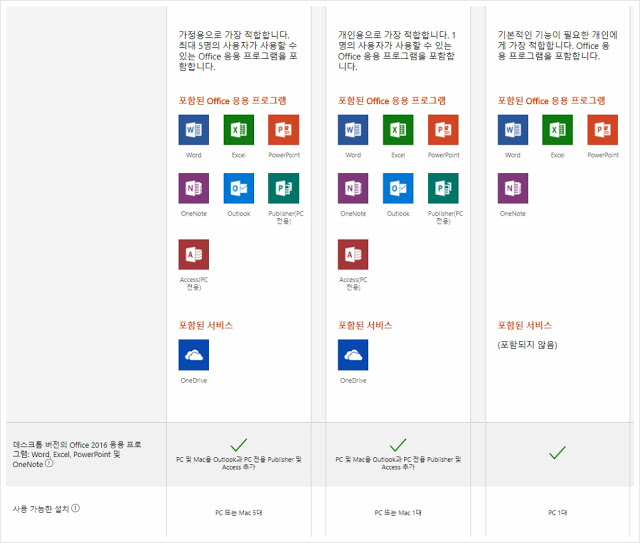The height and width of the screenshot is (543, 640).
Task: Click the Publisher icon in the family plan column
Action: pos(284,188)
